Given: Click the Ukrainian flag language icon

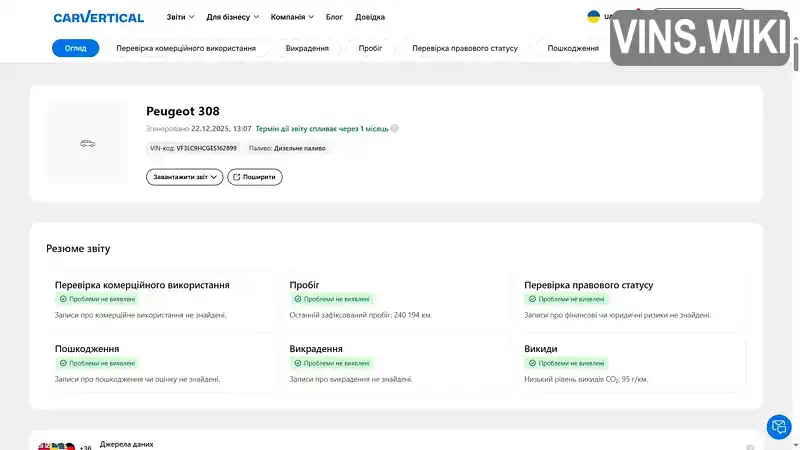Looking at the screenshot, I should point(593,16).
